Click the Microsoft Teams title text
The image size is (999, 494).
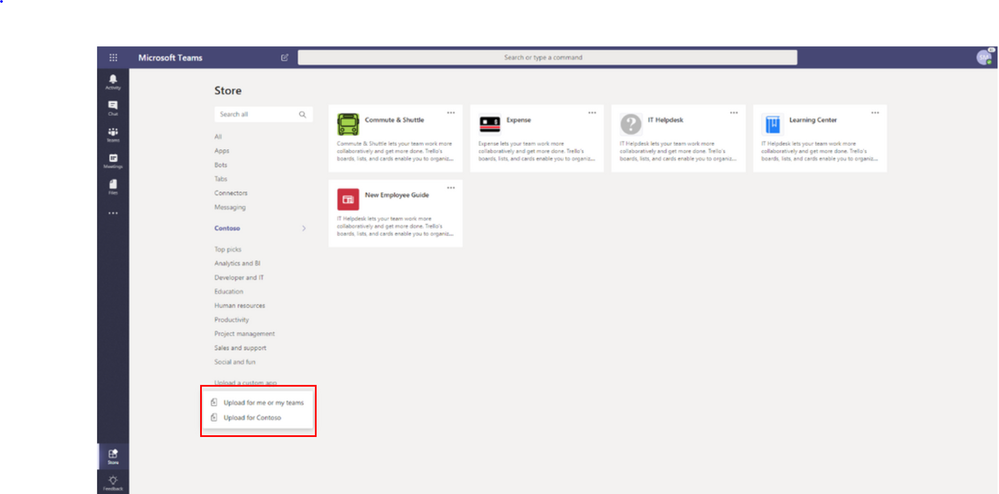pyautogui.click(x=170, y=57)
